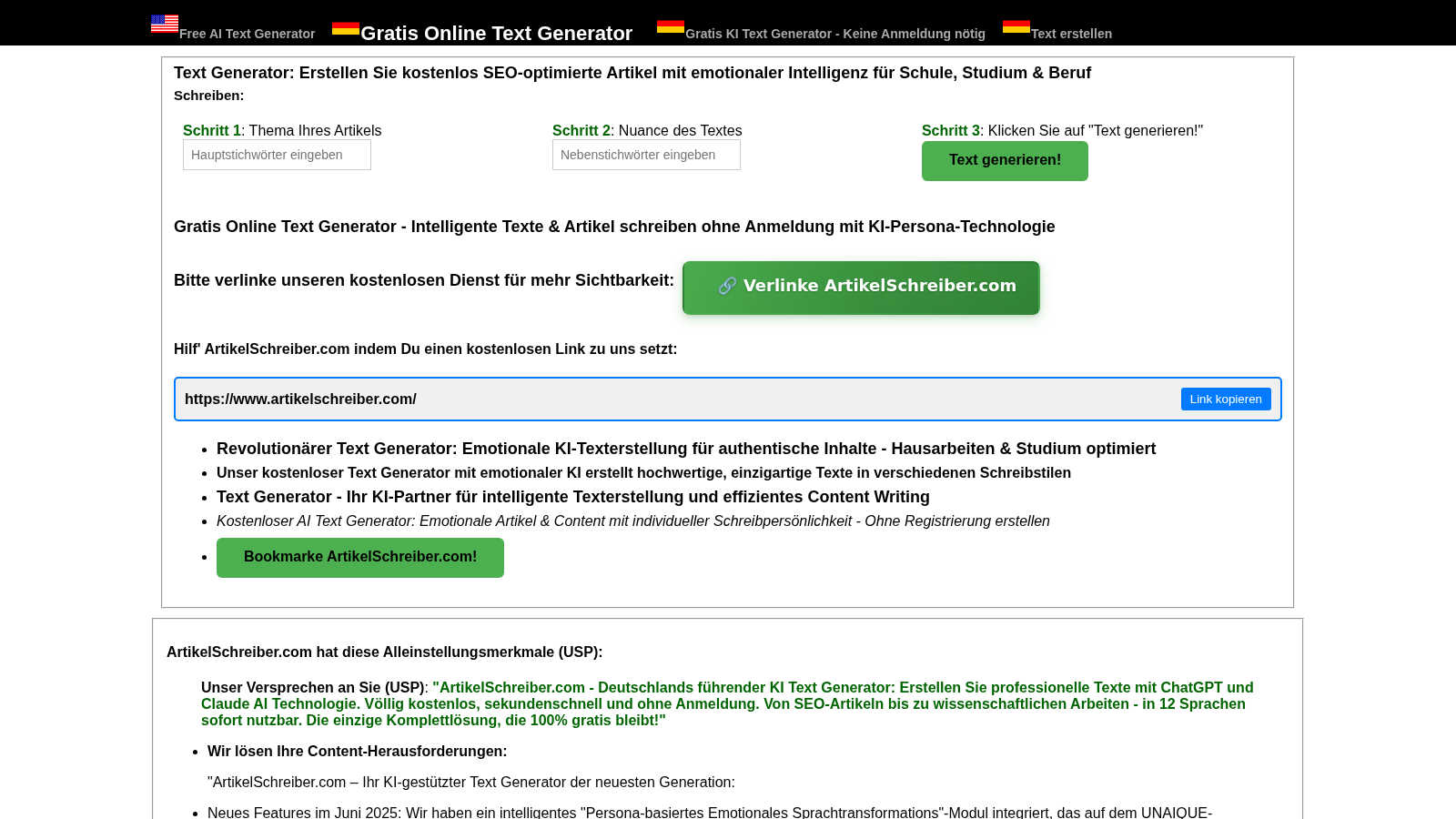
Task: Click green USP promise paragraph text
Action: point(727,703)
